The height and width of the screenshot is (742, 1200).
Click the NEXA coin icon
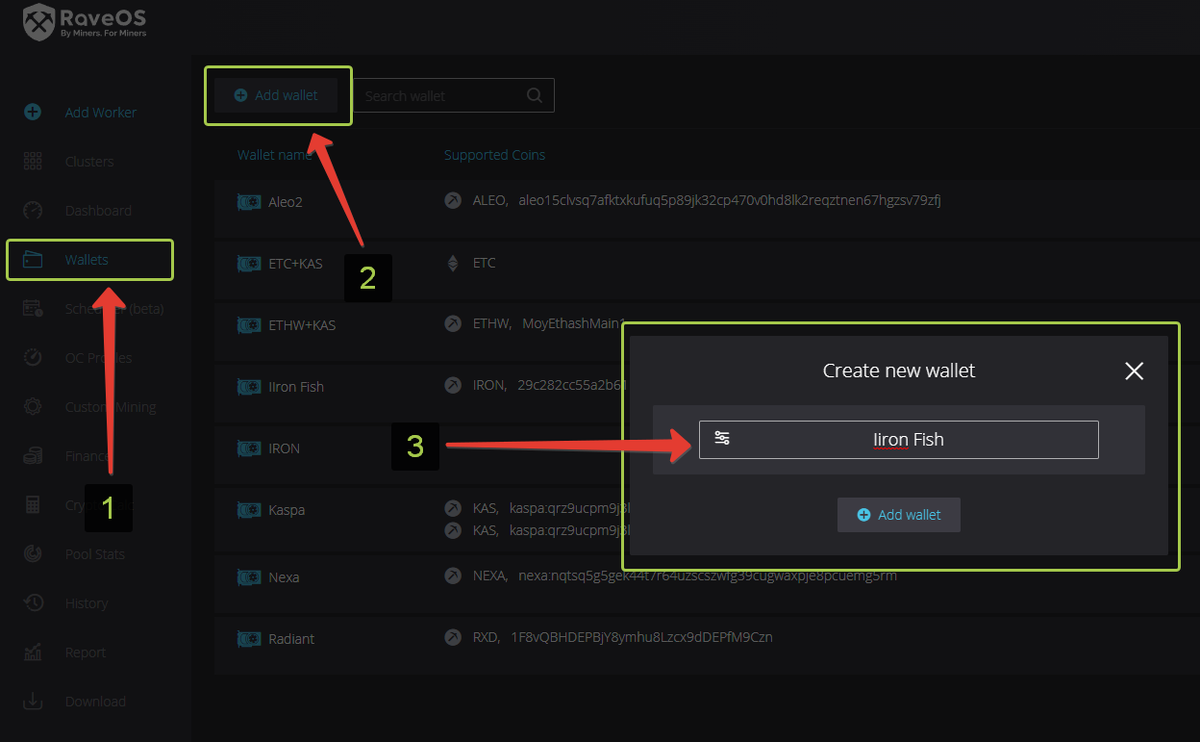pyautogui.click(x=453, y=576)
